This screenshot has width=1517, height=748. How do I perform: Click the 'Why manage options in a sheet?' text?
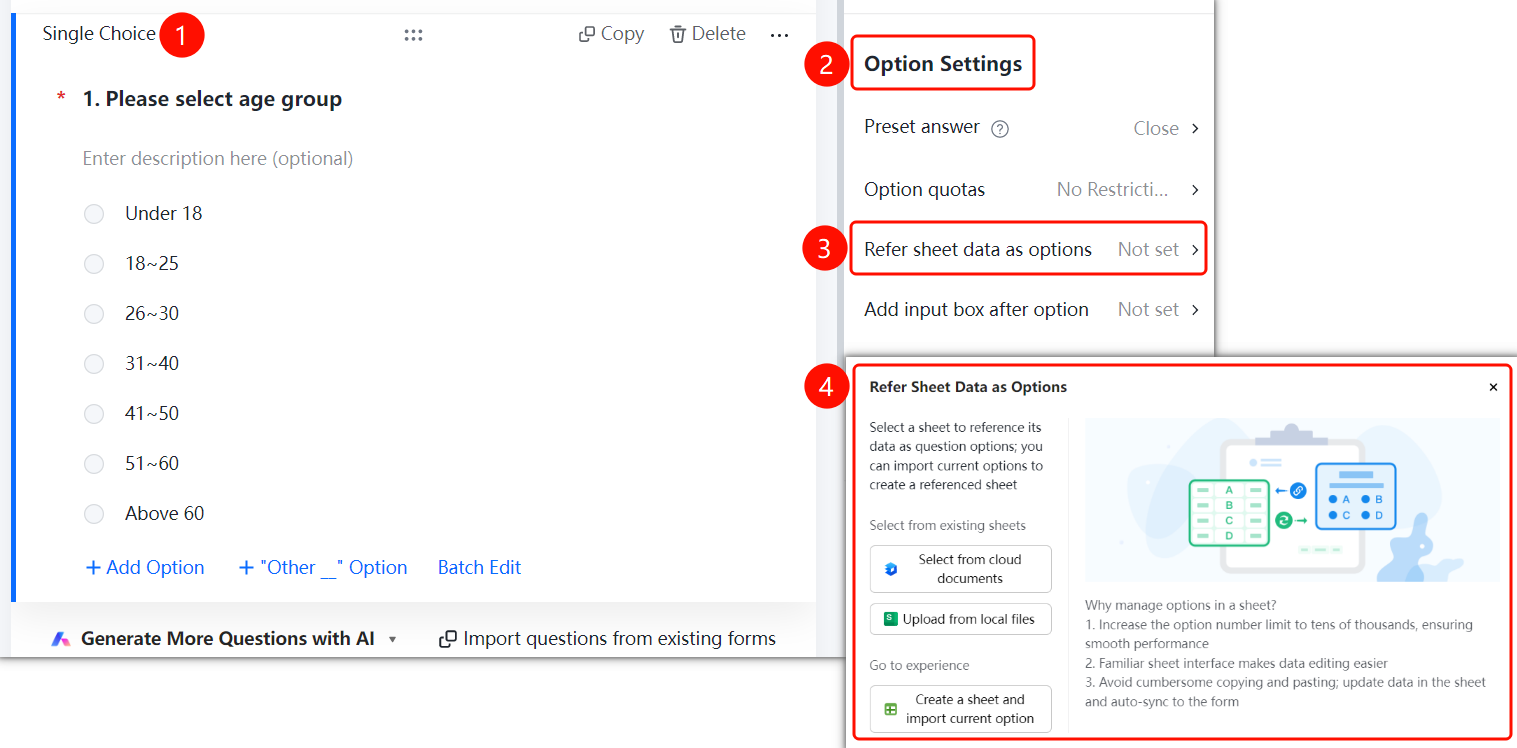[1181, 605]
